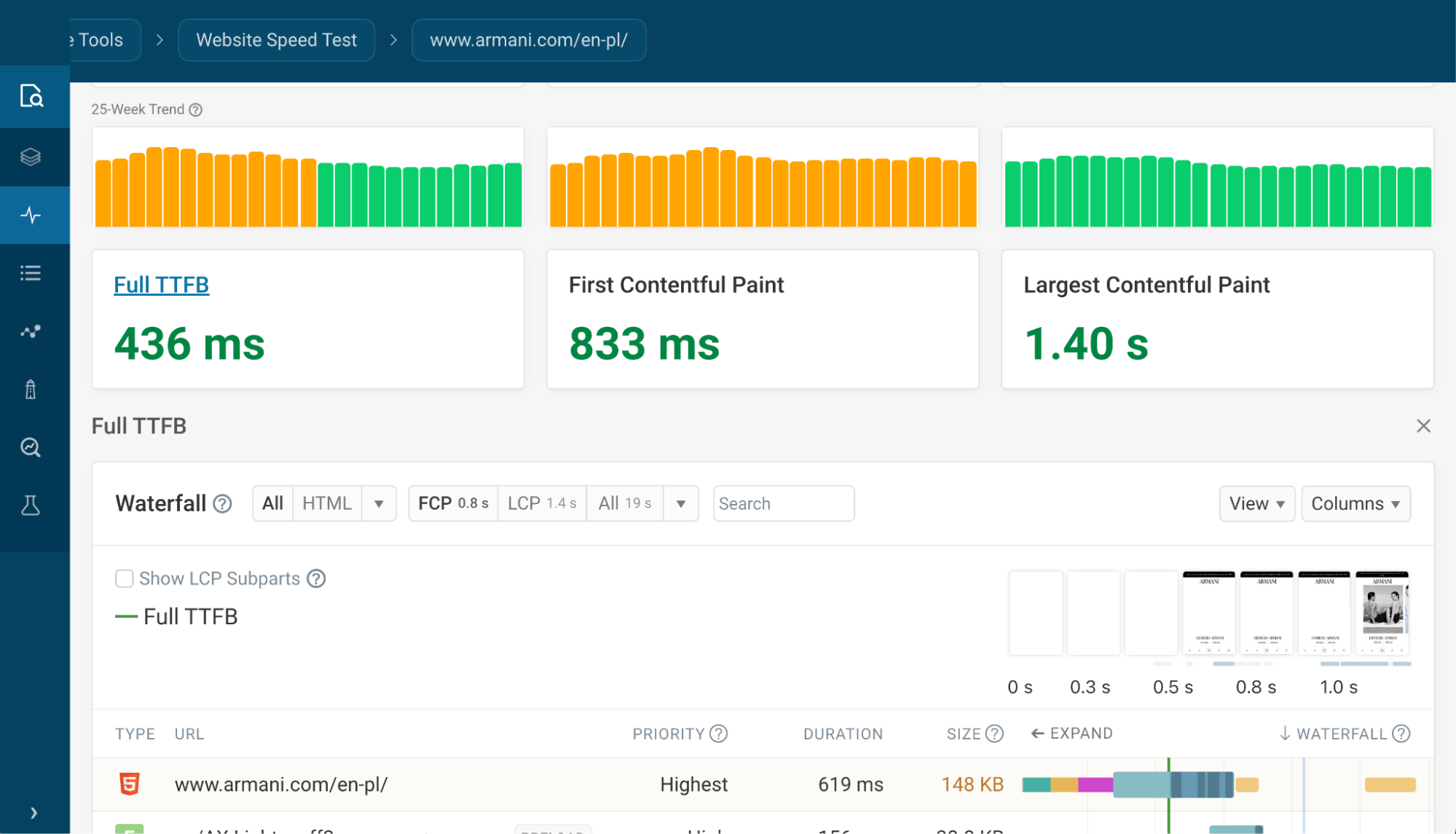1456x834 pixels.
Task: Open the trend graph icon in the sidebar
Action: pos(31,331)
